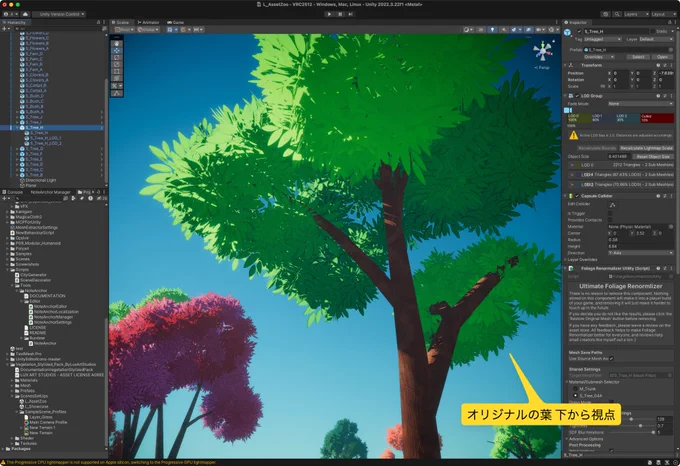Open the Layout dropdown in top bar

[x=664, y=14]
